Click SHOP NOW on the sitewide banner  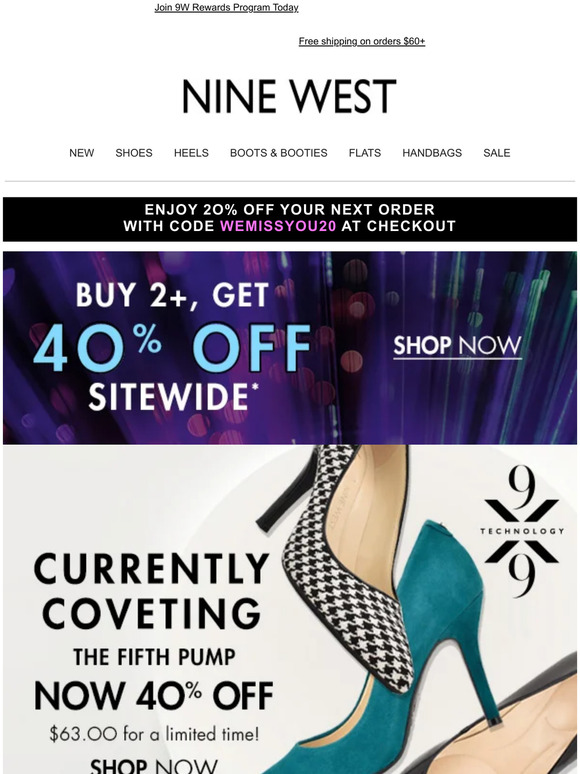click(457, 347)
